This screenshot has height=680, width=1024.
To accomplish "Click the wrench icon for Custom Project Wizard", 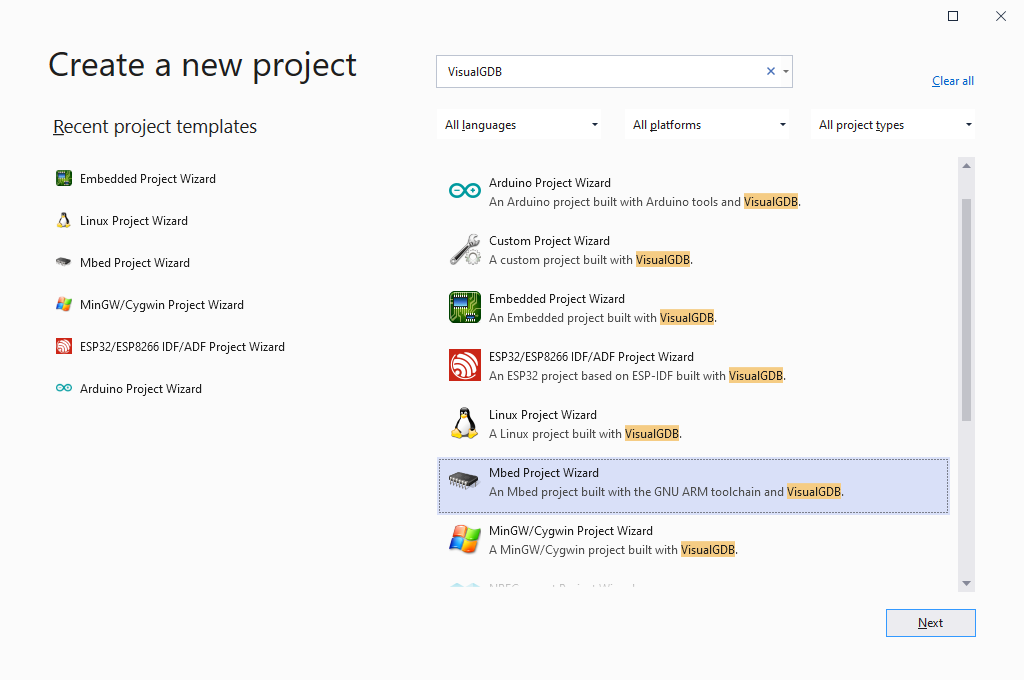I will (465, 250).
